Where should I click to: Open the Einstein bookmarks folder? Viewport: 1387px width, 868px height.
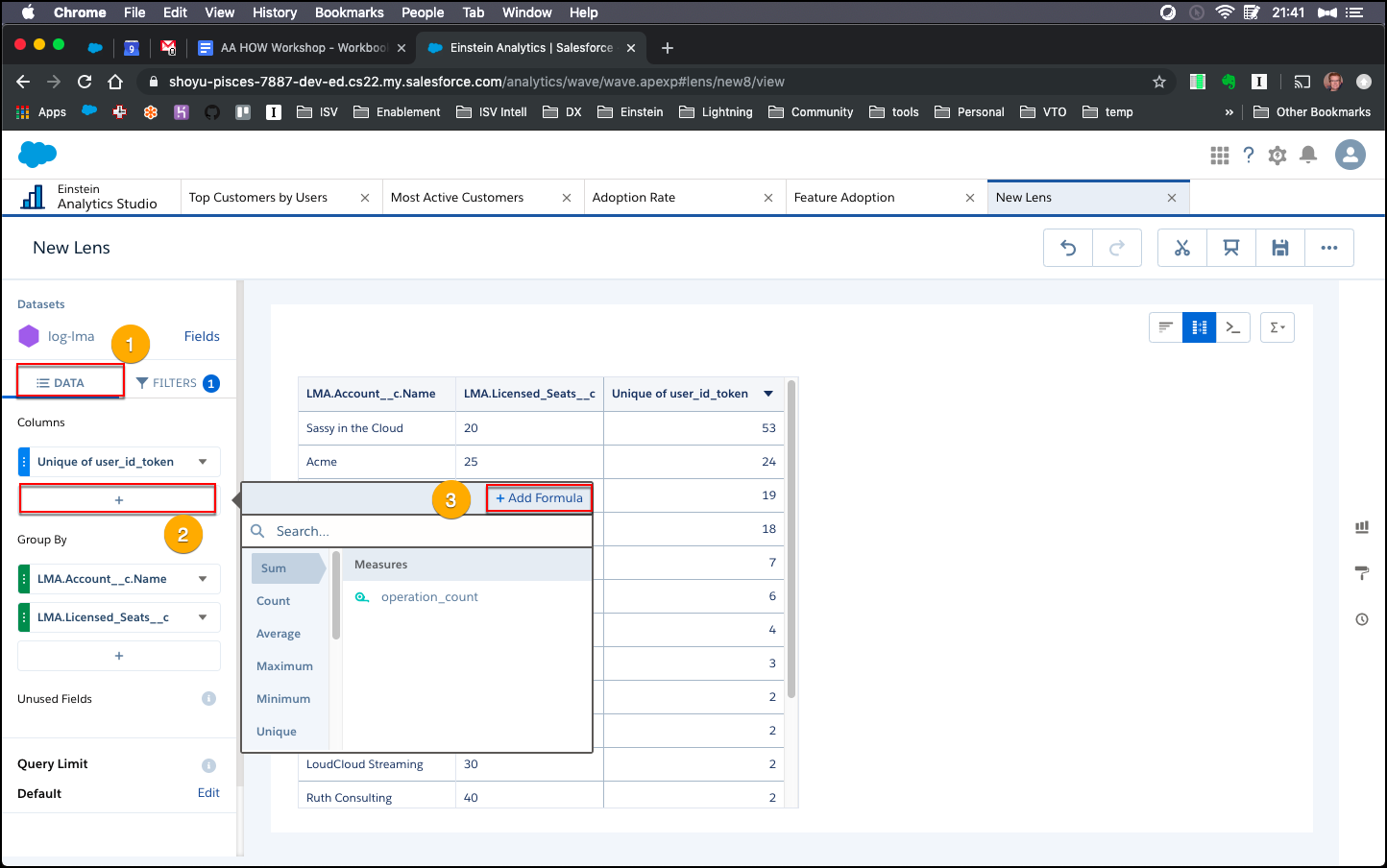click(x=630, y=112)
